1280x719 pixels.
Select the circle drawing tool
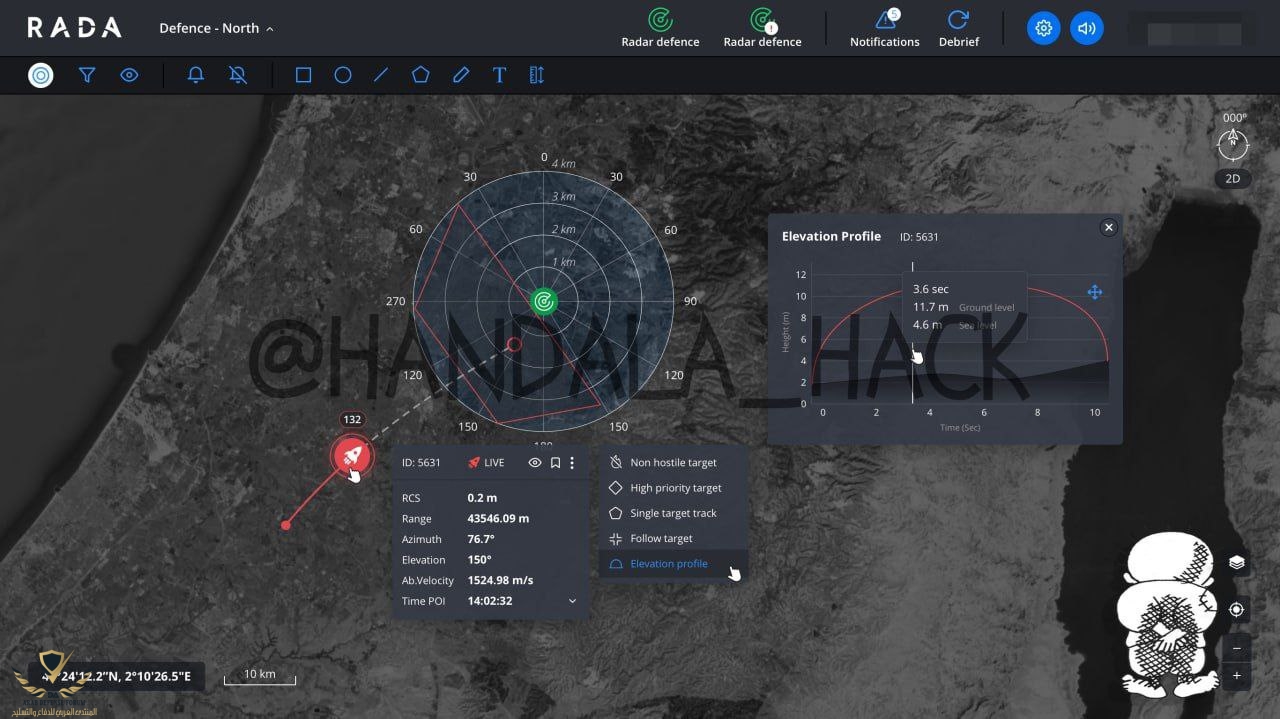(x=342, y=75)
